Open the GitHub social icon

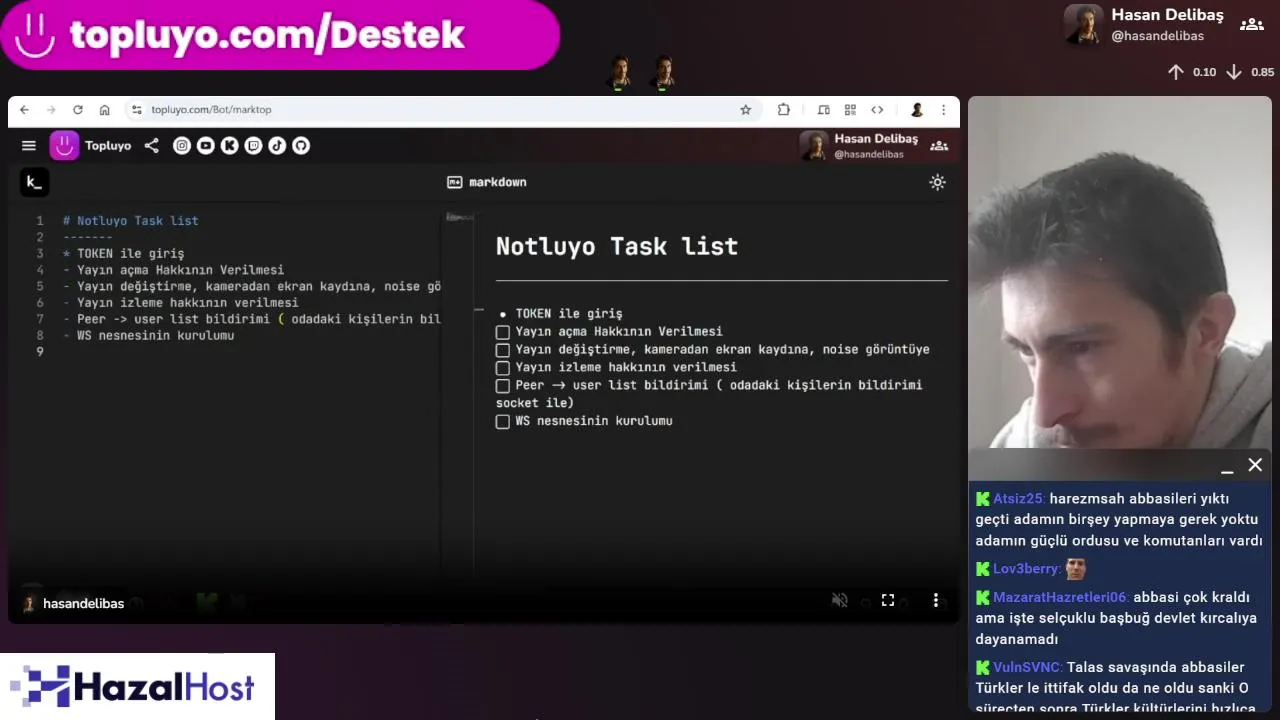pos(301,146)
